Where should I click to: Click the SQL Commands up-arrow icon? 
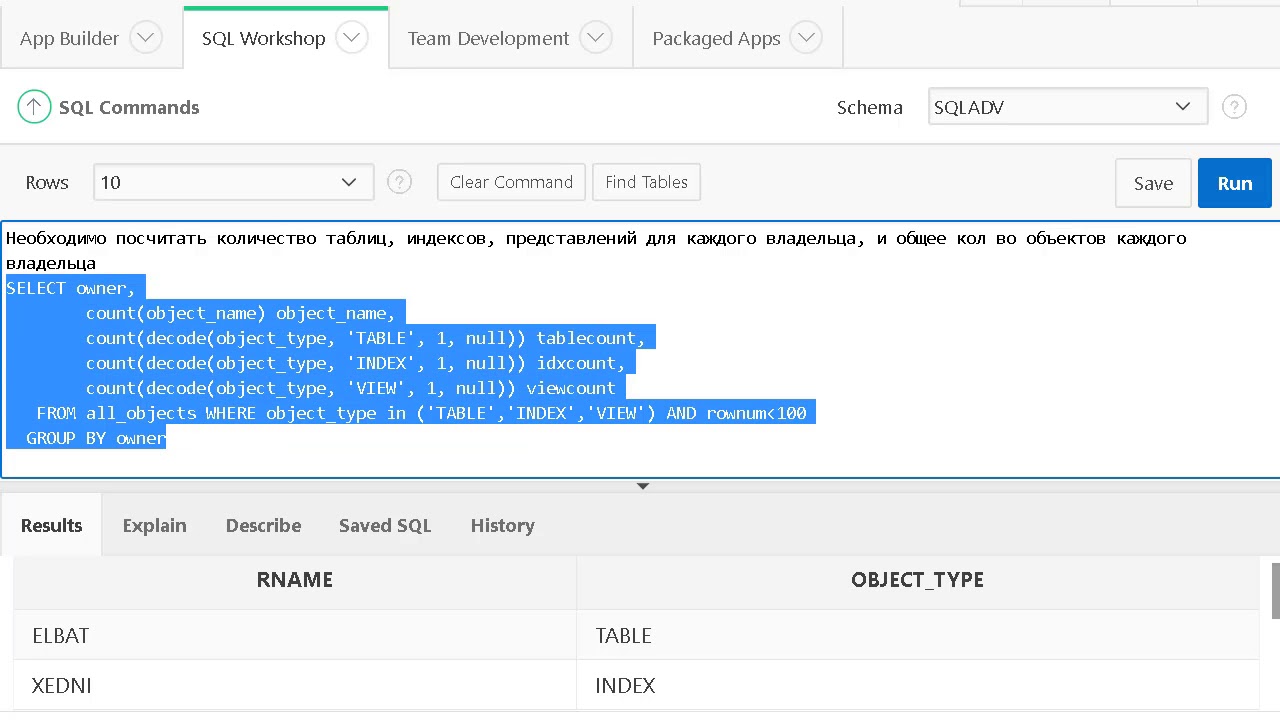(34, 107)
